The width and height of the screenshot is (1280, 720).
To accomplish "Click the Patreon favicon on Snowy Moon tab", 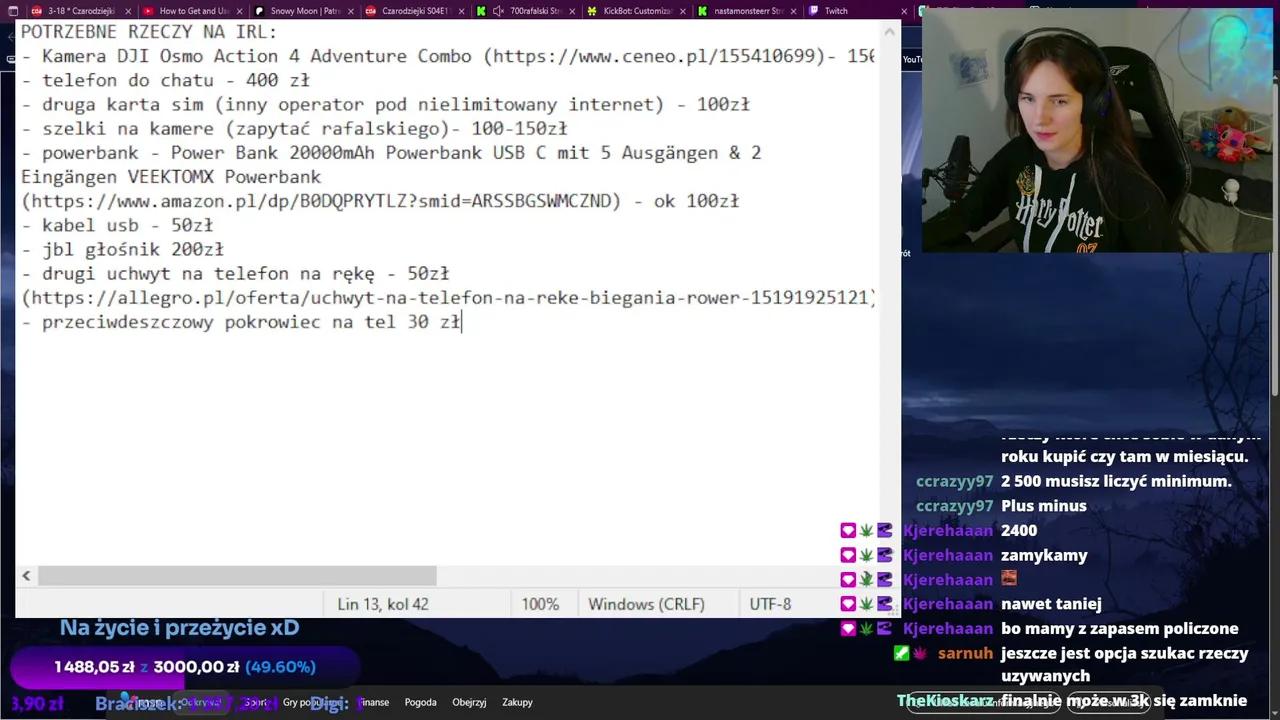I will [259, 11].
